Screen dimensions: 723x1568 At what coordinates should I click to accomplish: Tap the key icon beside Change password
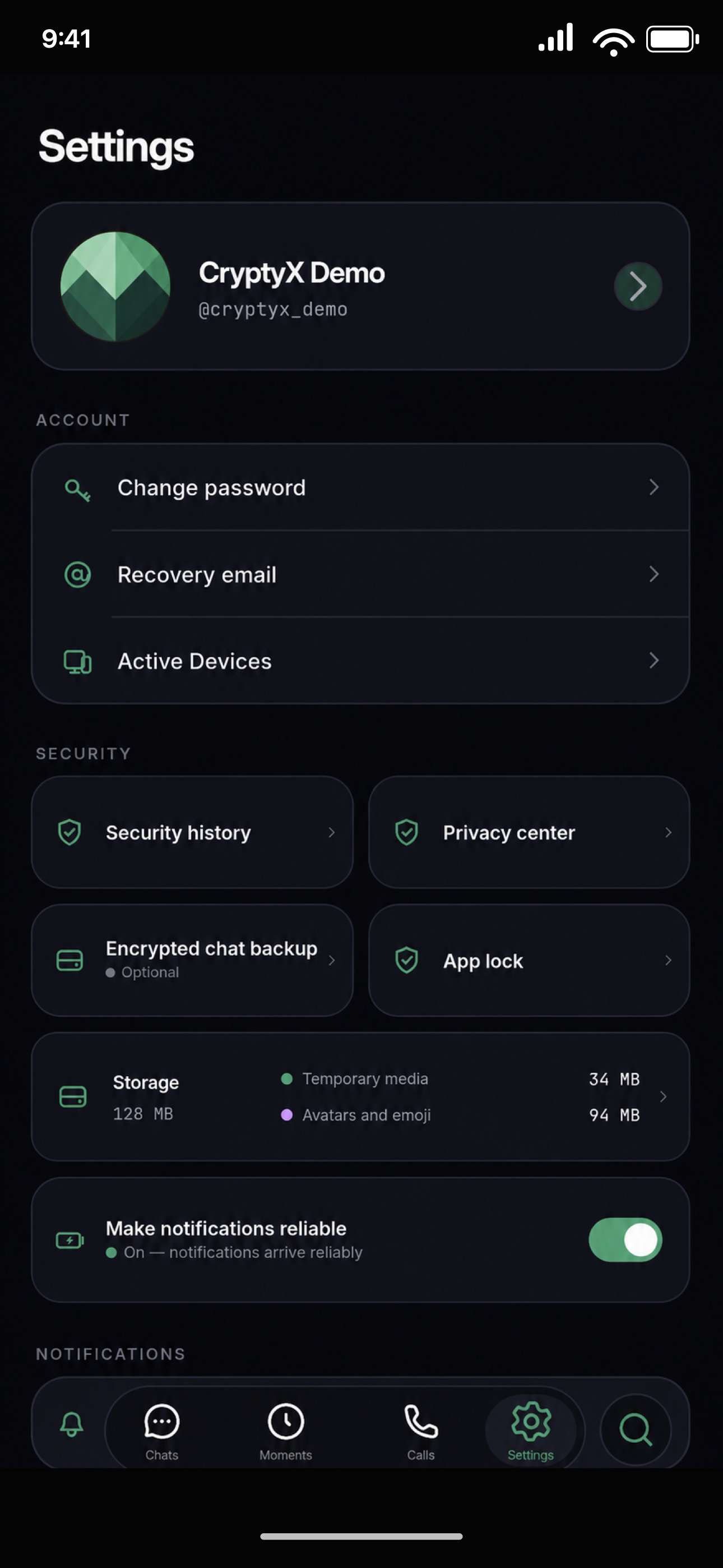pos(77,489)
